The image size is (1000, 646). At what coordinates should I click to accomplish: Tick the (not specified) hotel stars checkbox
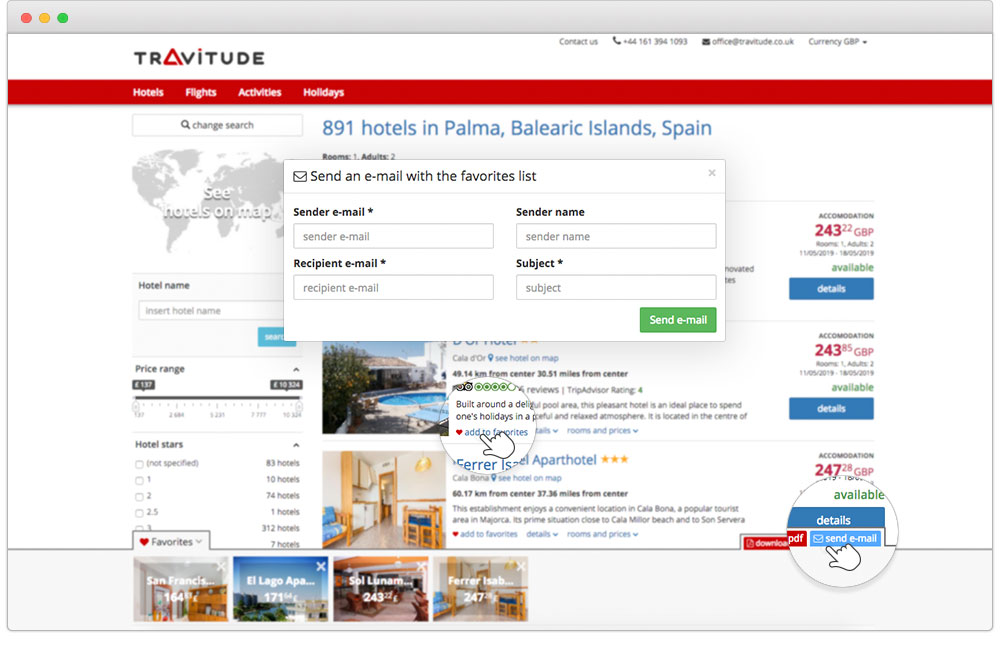pyautogui.click(x=139, y=464)
